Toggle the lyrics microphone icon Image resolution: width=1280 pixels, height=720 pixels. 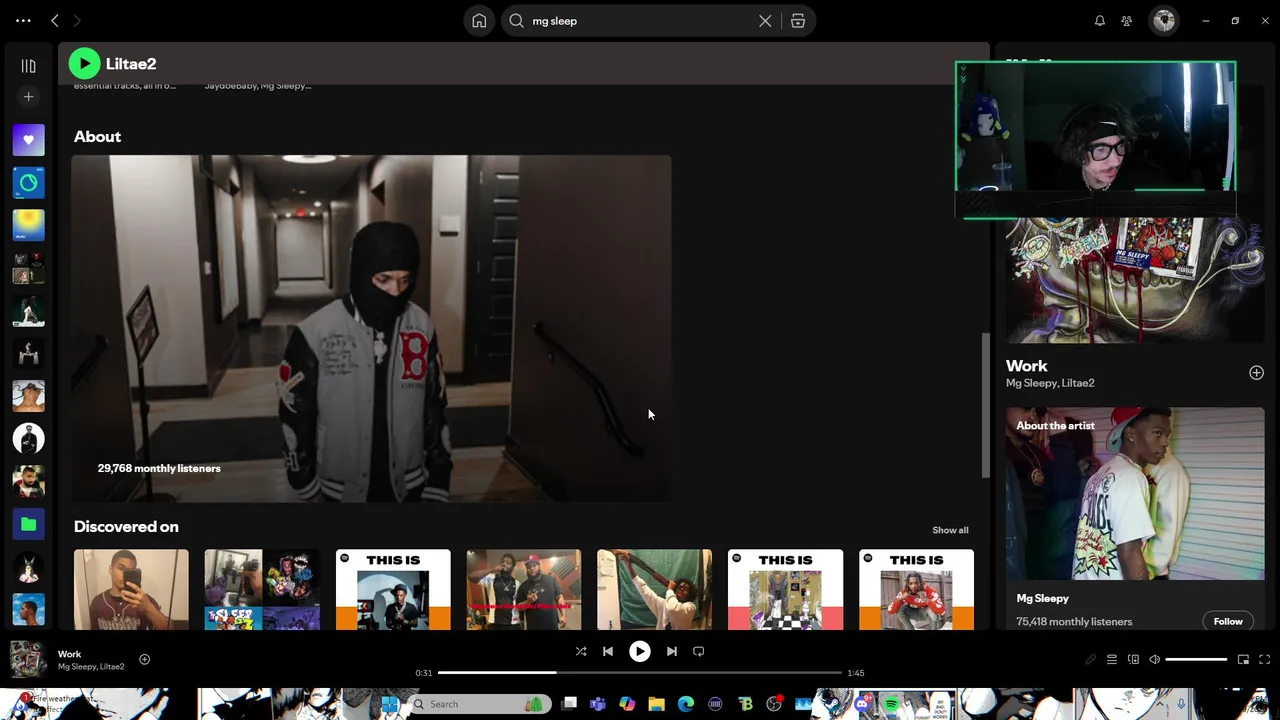pos(1091,659)
